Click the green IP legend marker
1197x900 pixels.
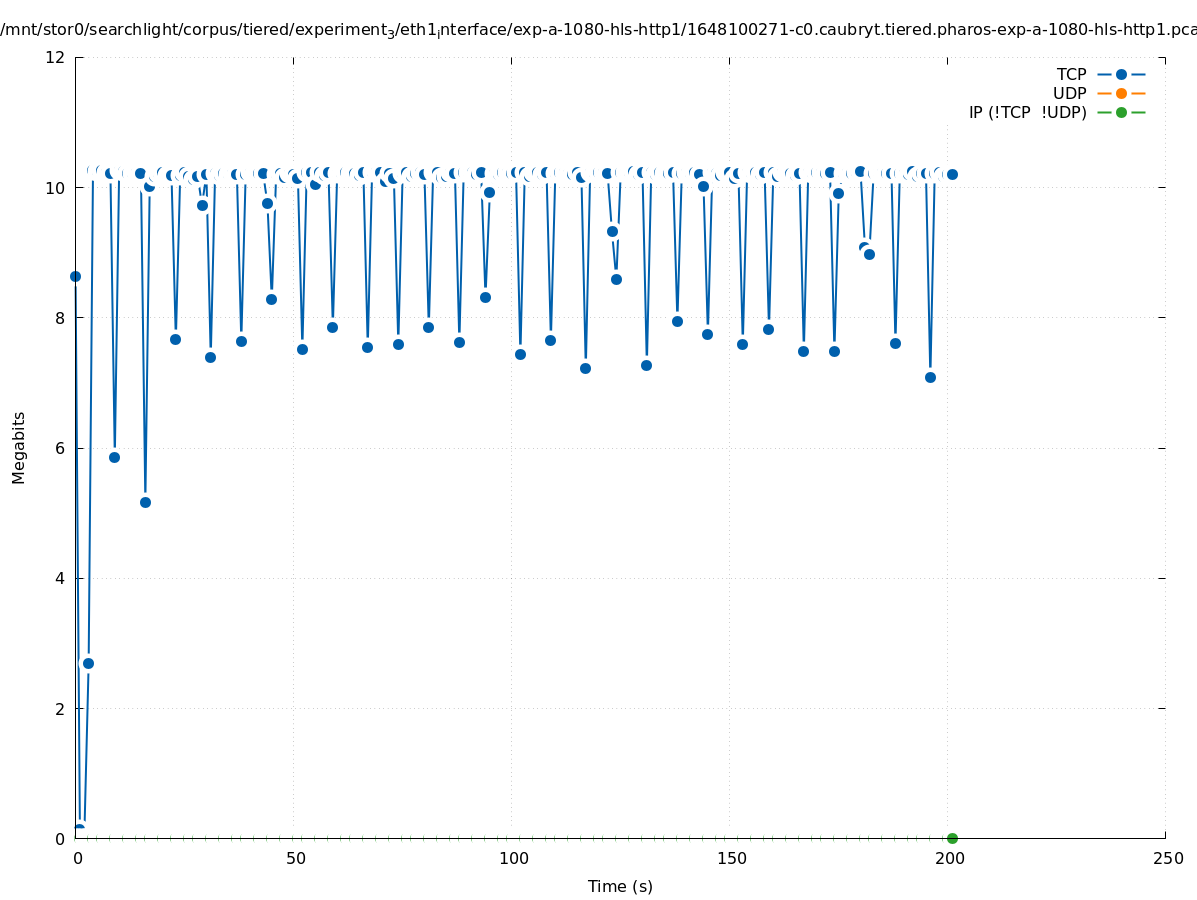tap(1121, 112)
